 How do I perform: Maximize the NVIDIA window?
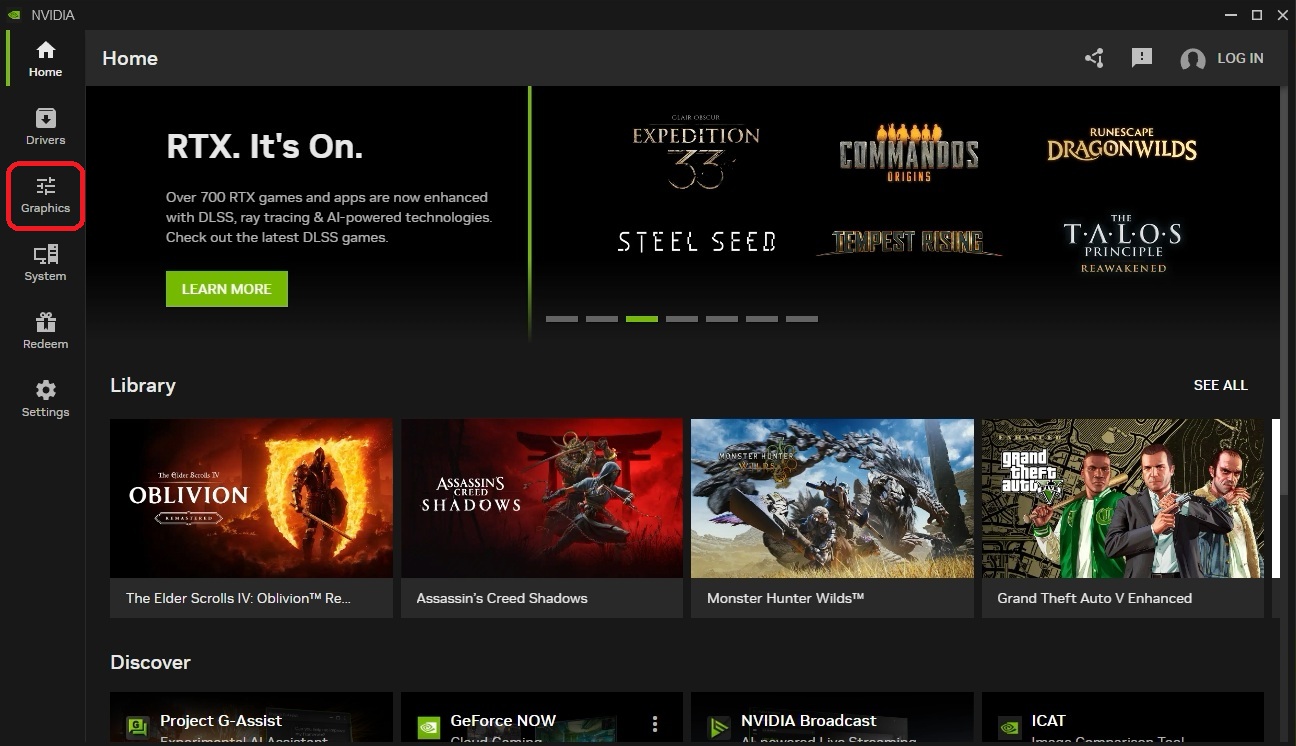(x=1257, y=15)
